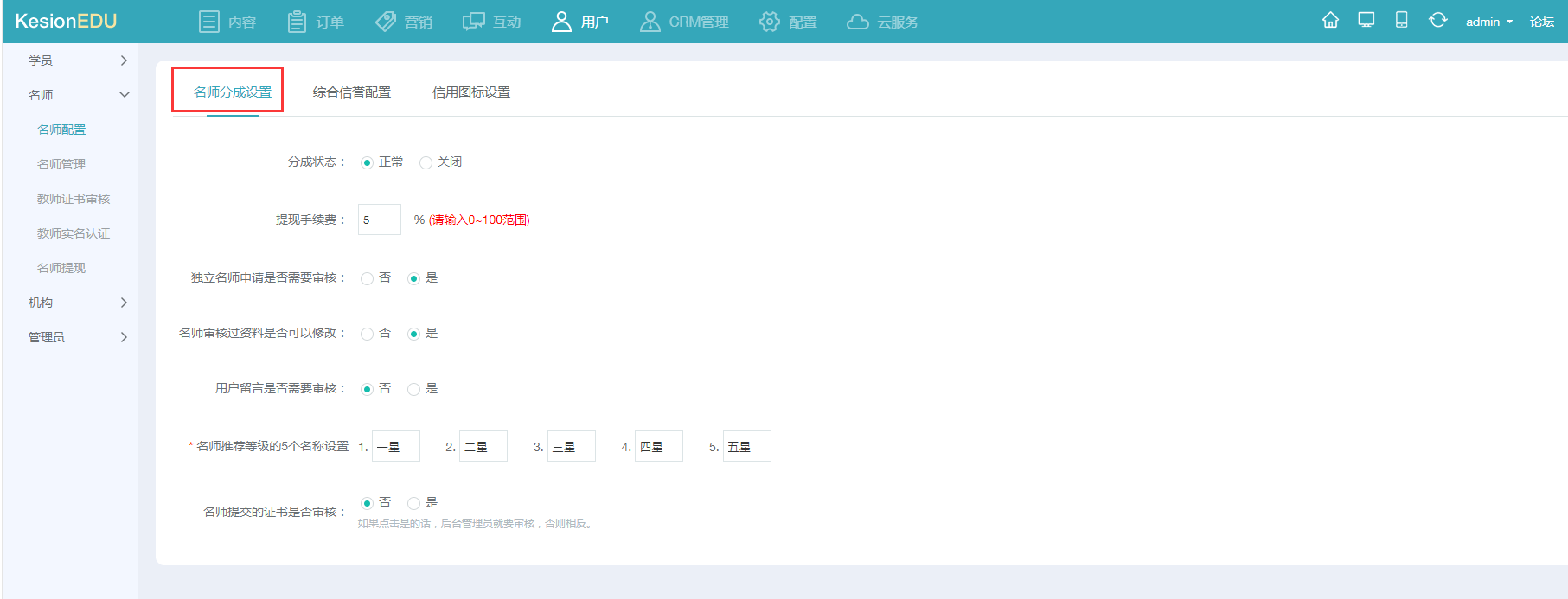Click level 3 name field containing 三星
This screenshot has width=1568, height=599.
(572, 446)
